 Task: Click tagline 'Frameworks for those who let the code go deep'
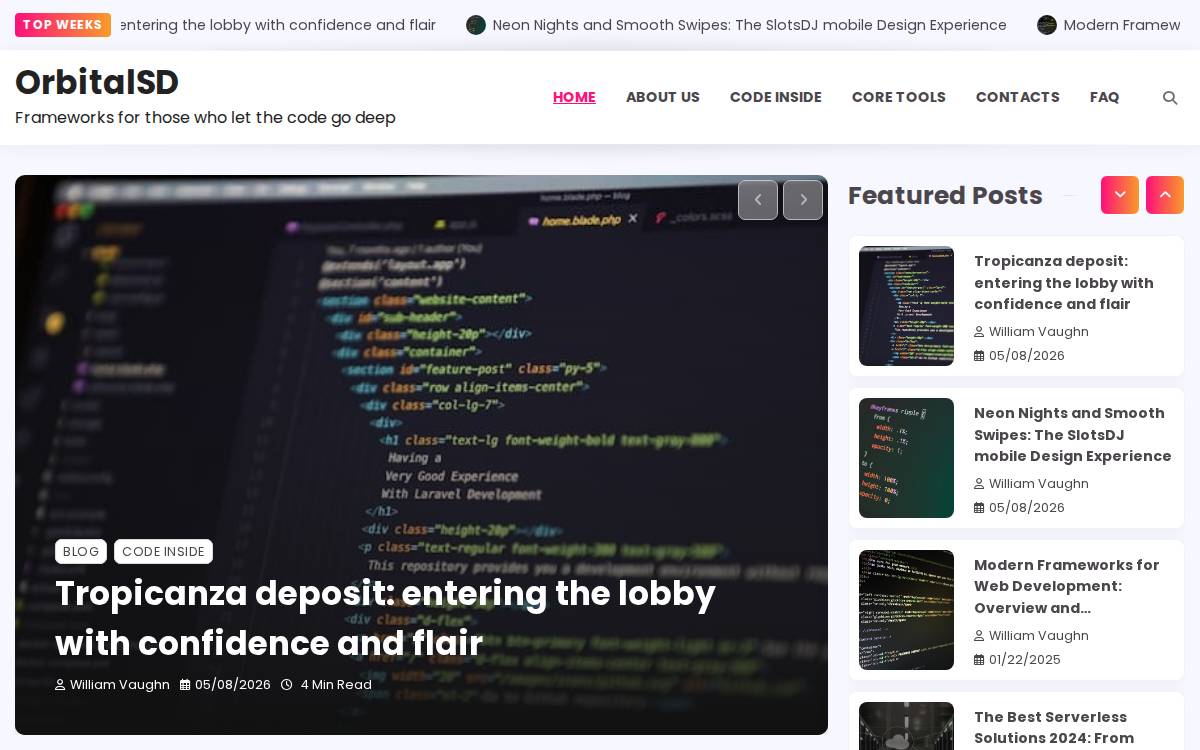click(205, 118)
